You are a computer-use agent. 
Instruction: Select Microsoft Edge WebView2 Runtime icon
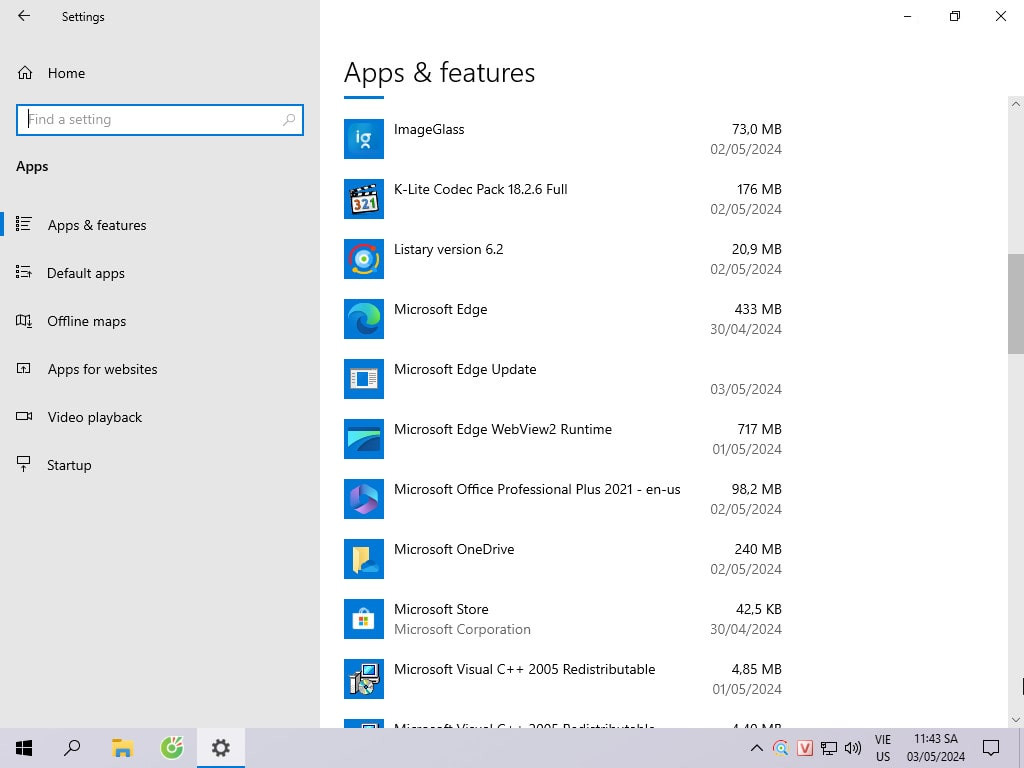tap(364, 439)
